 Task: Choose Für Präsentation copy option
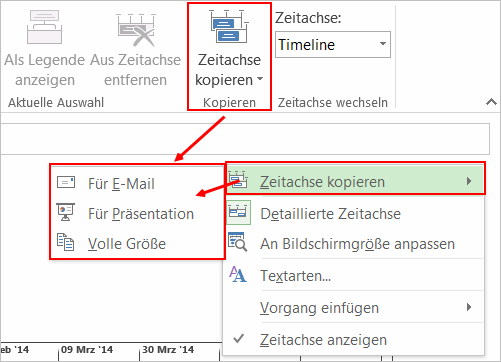point(137,213)
